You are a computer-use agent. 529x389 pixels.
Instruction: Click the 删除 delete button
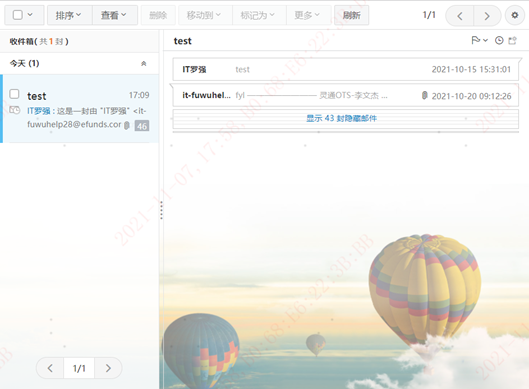click(x=158, y=15)
